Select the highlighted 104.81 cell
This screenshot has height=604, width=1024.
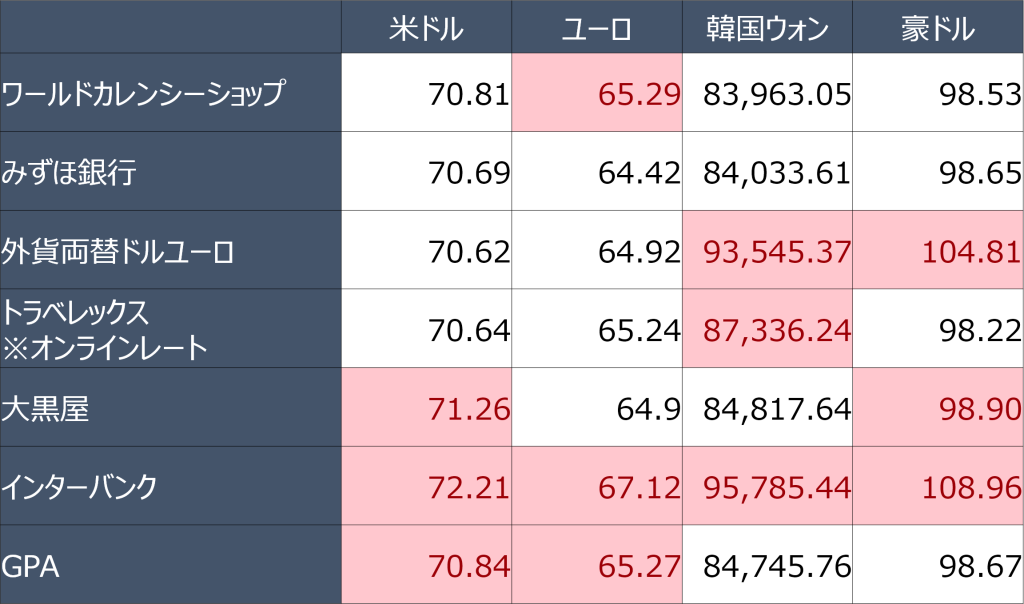coord(938,250)
